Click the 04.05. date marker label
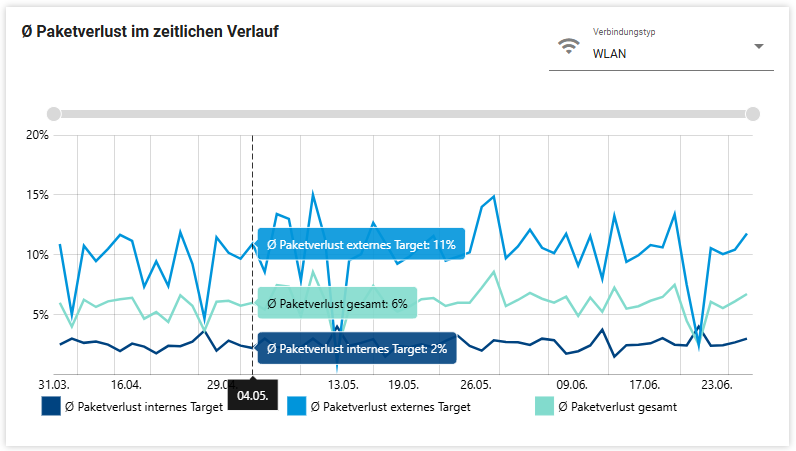Screen dimensions: 796x451 point(251,396)
